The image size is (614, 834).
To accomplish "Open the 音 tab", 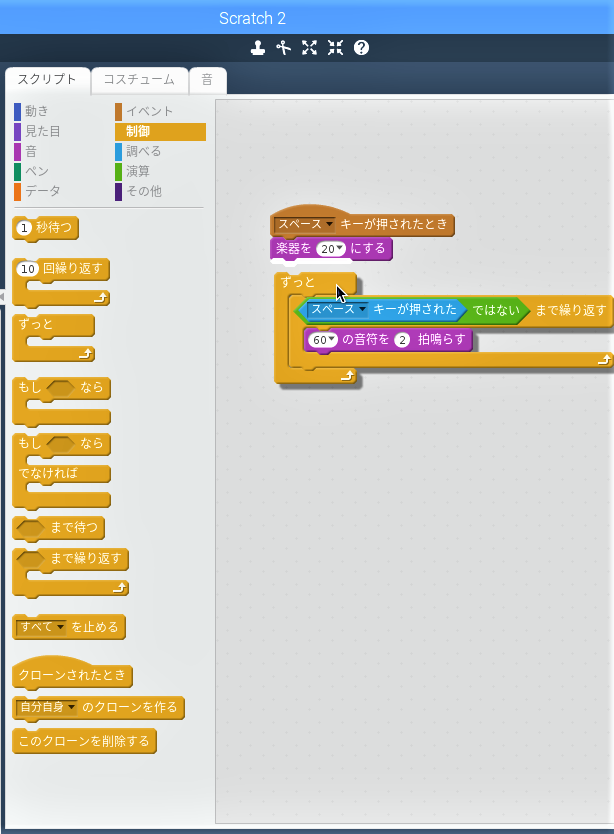I will pyautogui.click(x=208, y=80).
